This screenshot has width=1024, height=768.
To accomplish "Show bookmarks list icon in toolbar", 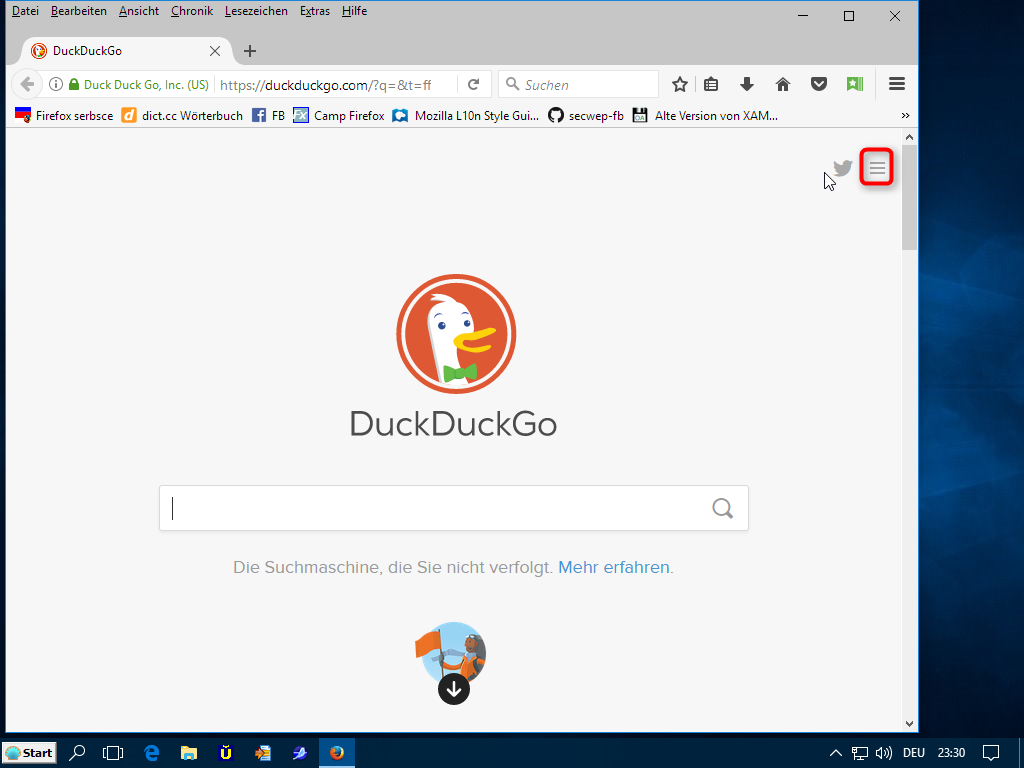I will click(x=711, y=84).
